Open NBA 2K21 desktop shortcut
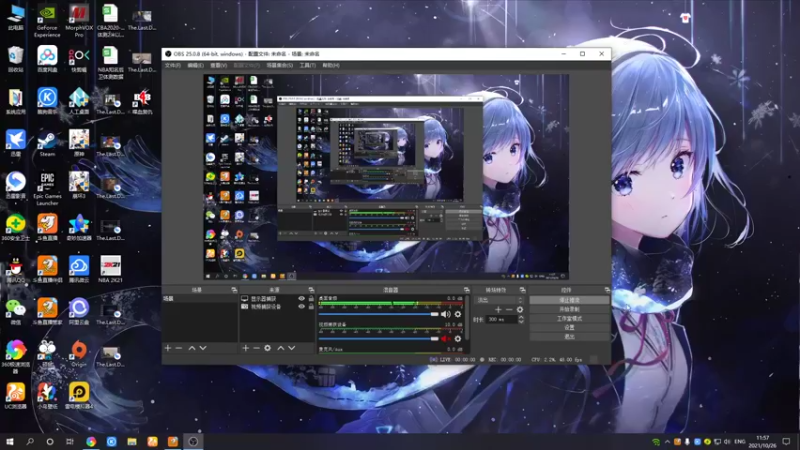 click(x=110, y=269)
